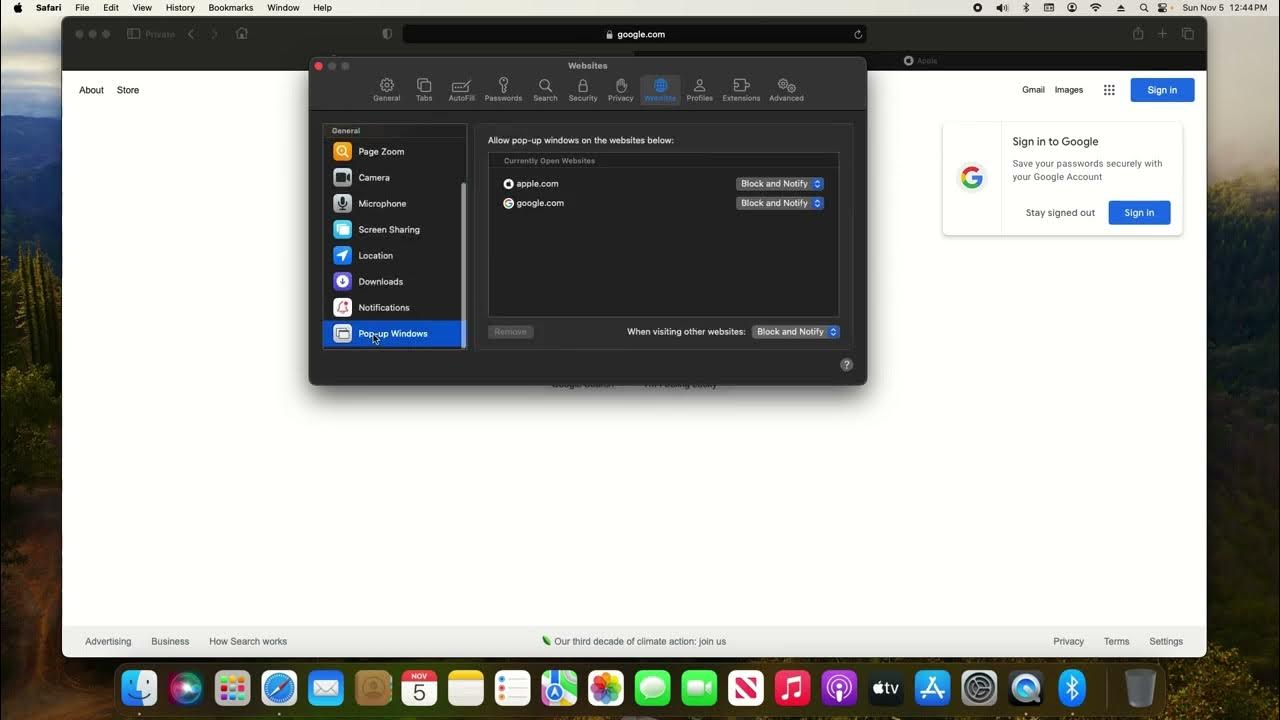The image size is (1280, 720).
Task: Open 'When visiting other websites' dropdown
Action: [796, 332]
